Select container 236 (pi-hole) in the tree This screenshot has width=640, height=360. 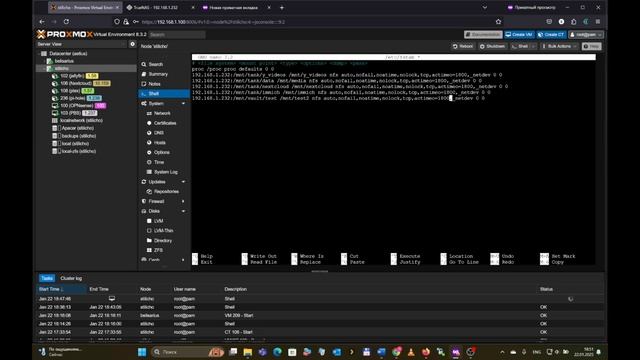coord(73,98)
